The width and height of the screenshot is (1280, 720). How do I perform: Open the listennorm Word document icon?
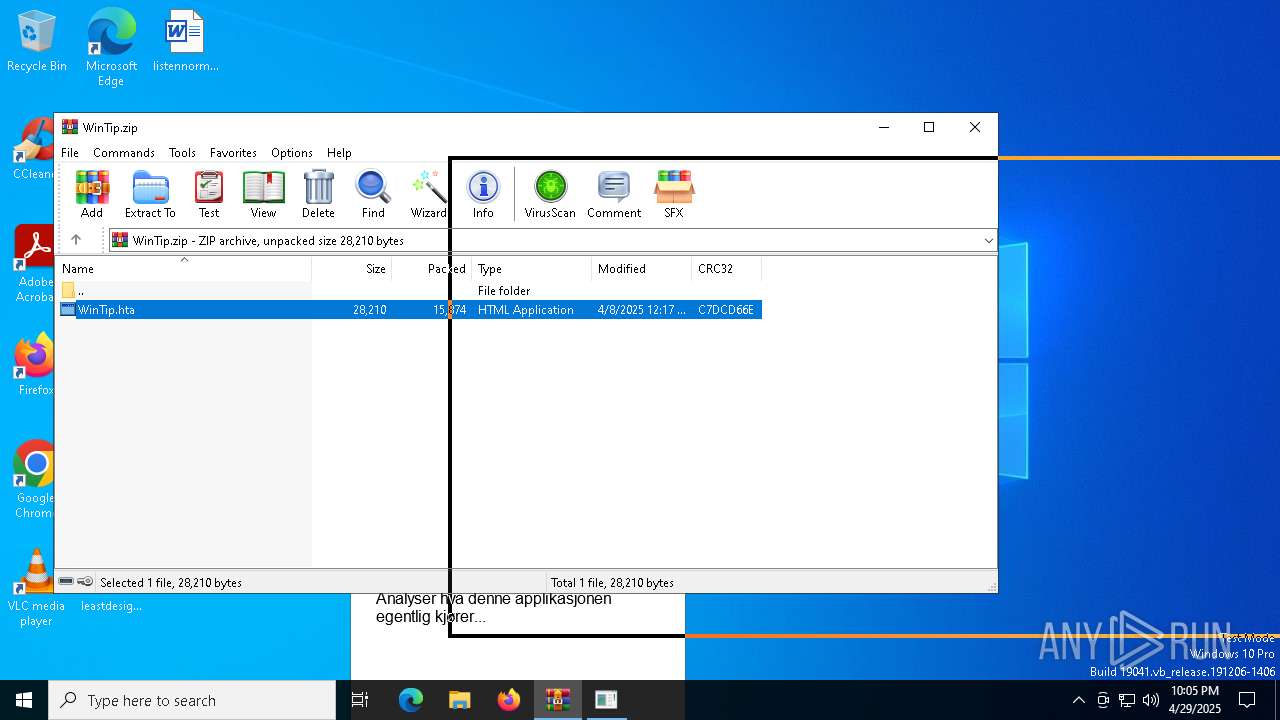click(185, 42)
